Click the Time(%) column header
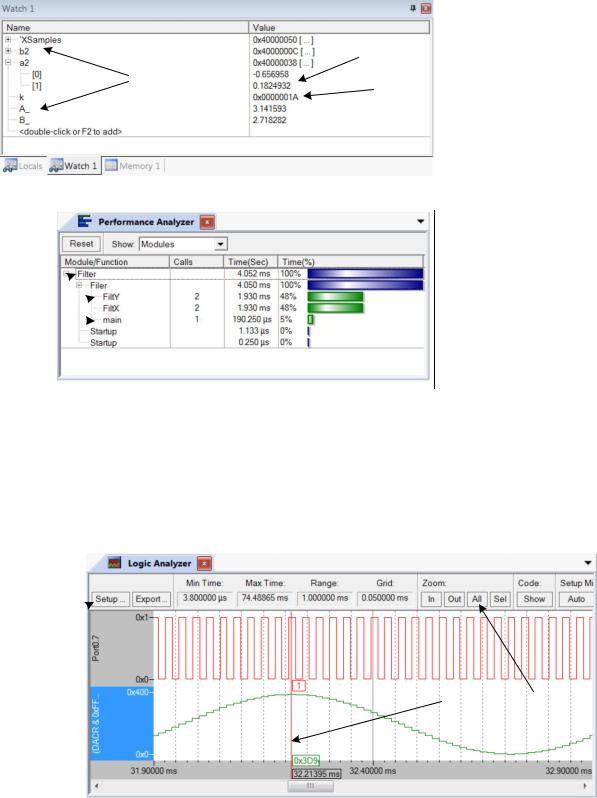Viewport: 597px width, 798px height. point(350,262)
